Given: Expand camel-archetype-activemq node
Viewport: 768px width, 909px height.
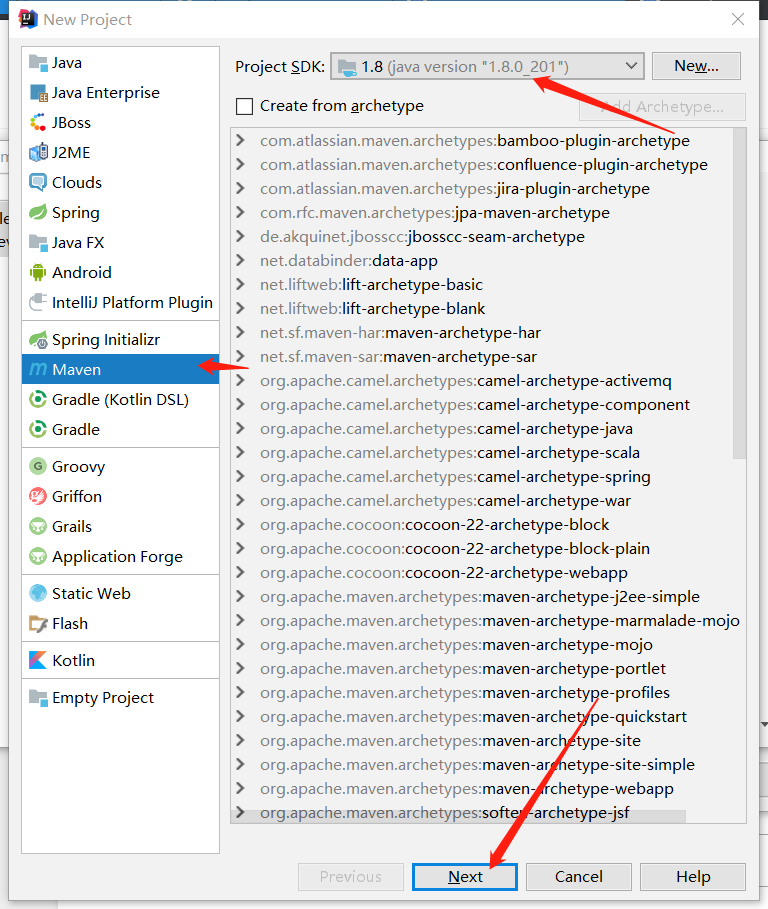Looking at the screenshot, I should (240, 380).
